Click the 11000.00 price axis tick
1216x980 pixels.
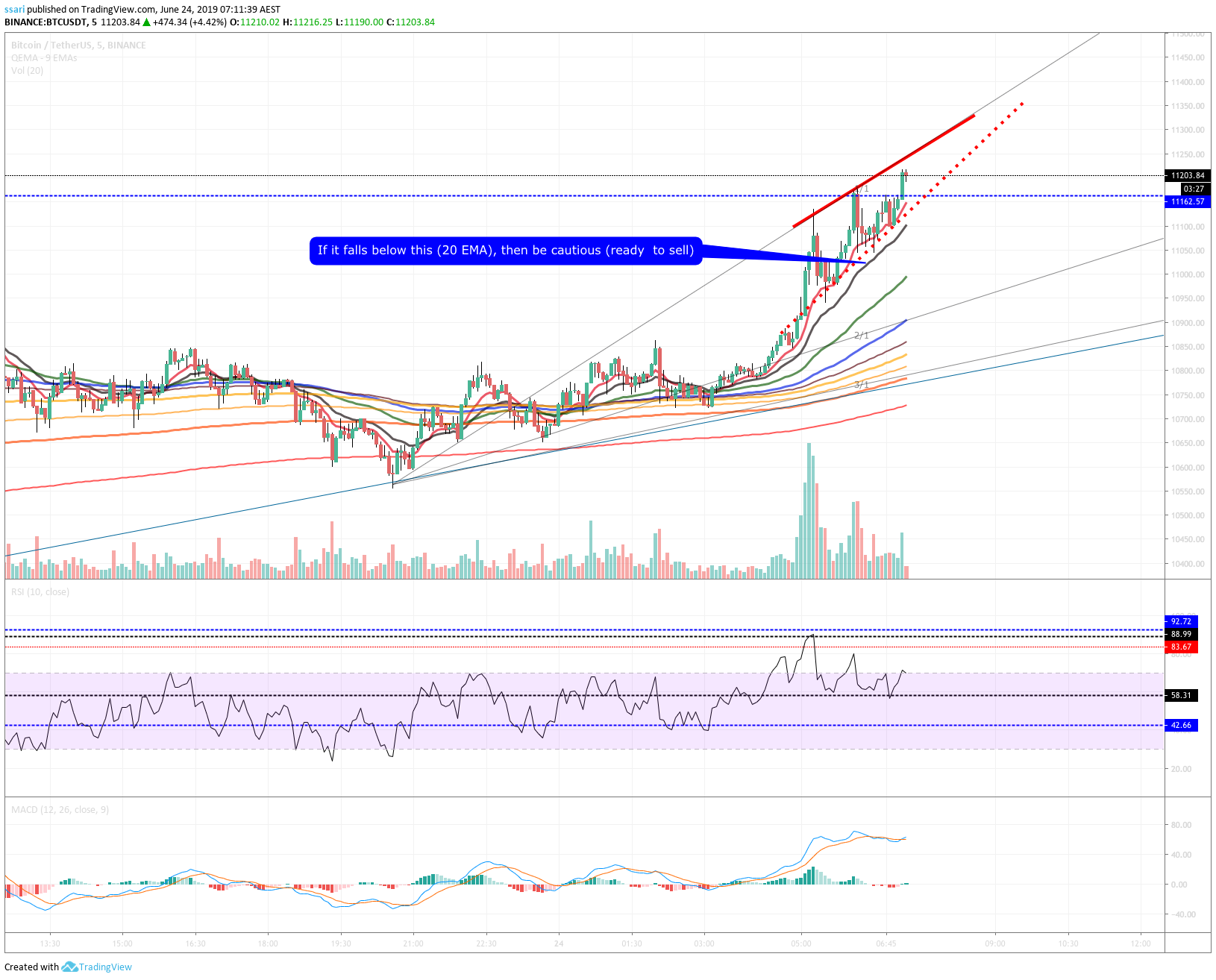[x=1188, y=274]
